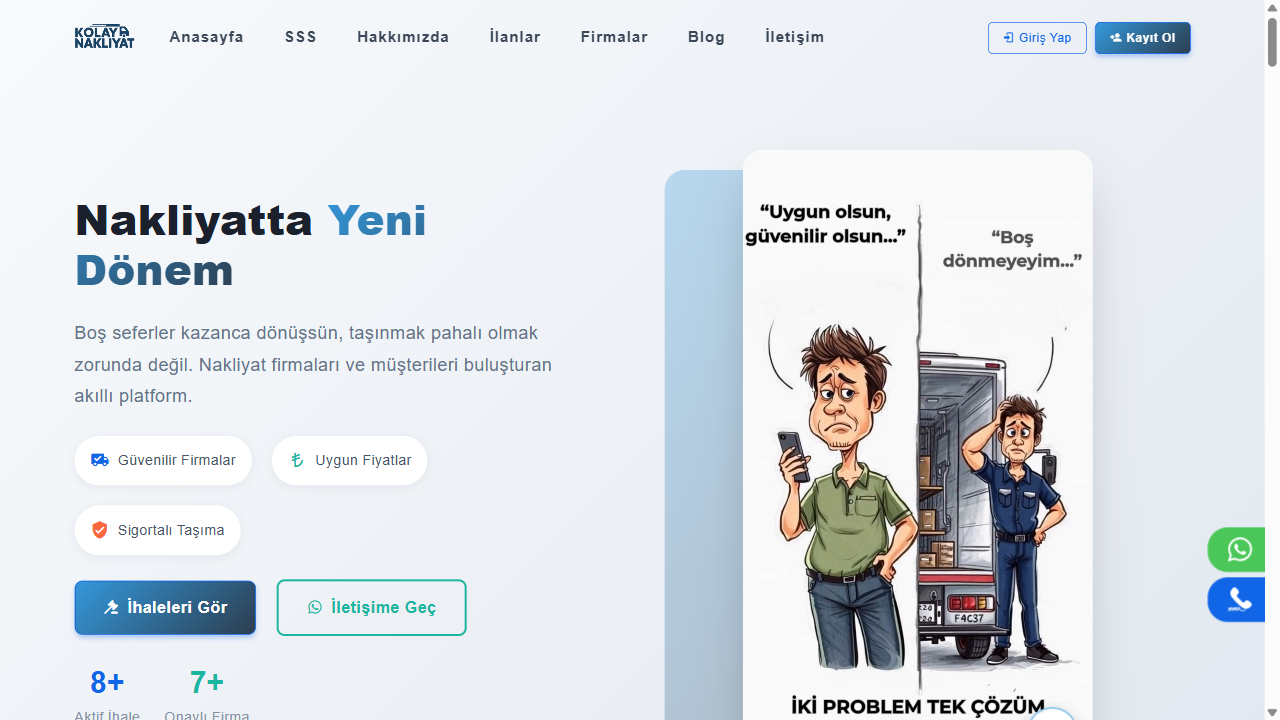This screenshot has height=720, width=1280.
Task: Click the lira icon beside Uygun Fiyatlar
Action: tap(297, 460)
